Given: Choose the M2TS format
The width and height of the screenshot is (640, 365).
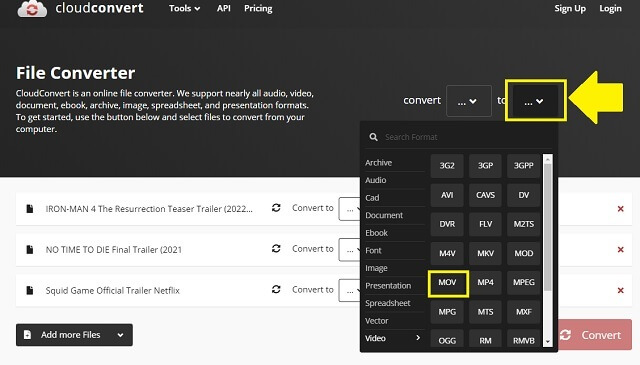Looking at the screenshot, I should 524,224.
